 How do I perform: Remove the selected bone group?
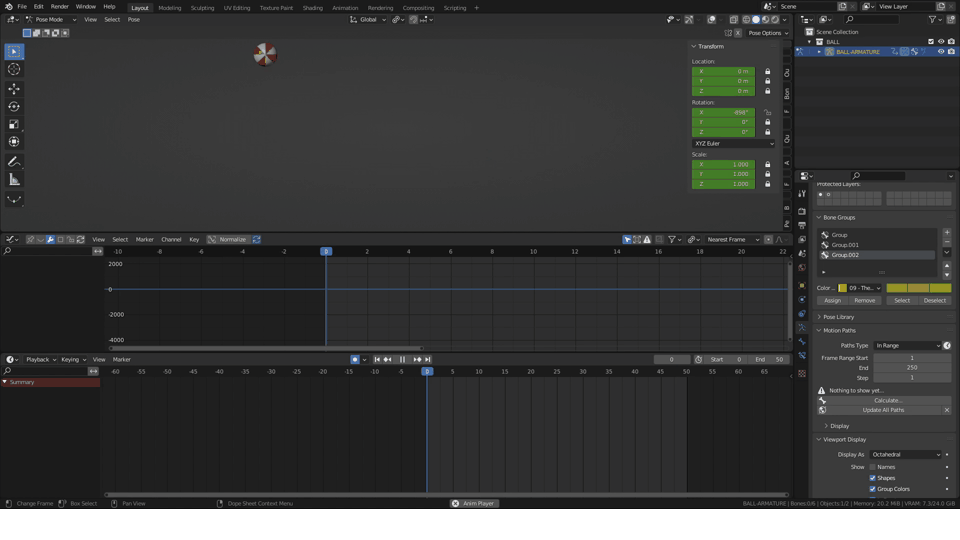[947, 242]
